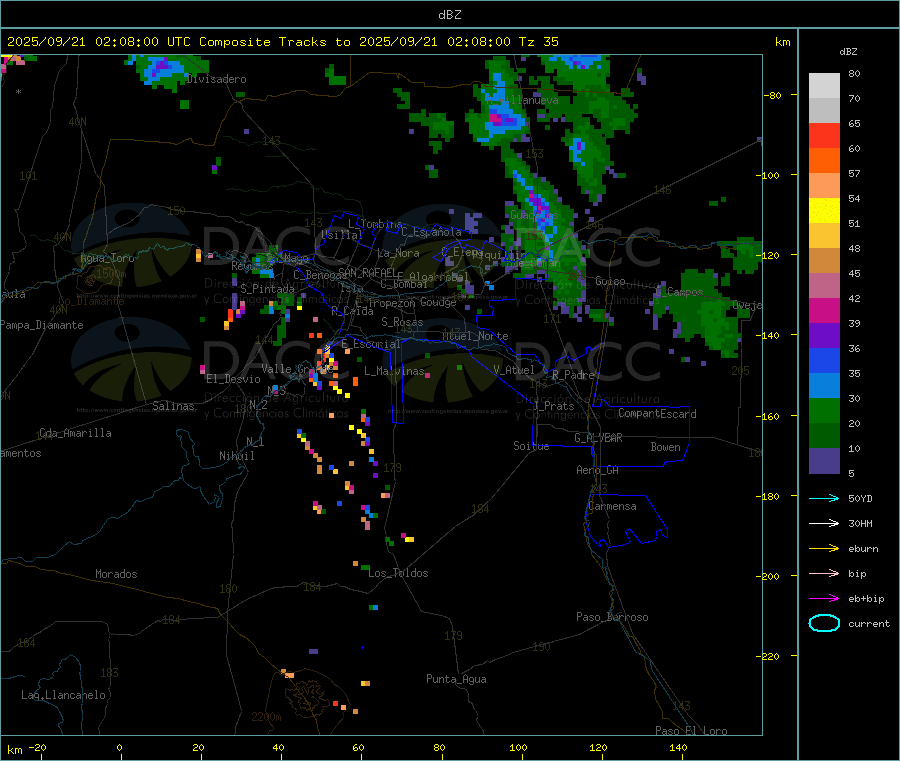Select the bright yellow swatch between 54 and 51
This screenshot has width=900, height=761.
tap(824, 211)
